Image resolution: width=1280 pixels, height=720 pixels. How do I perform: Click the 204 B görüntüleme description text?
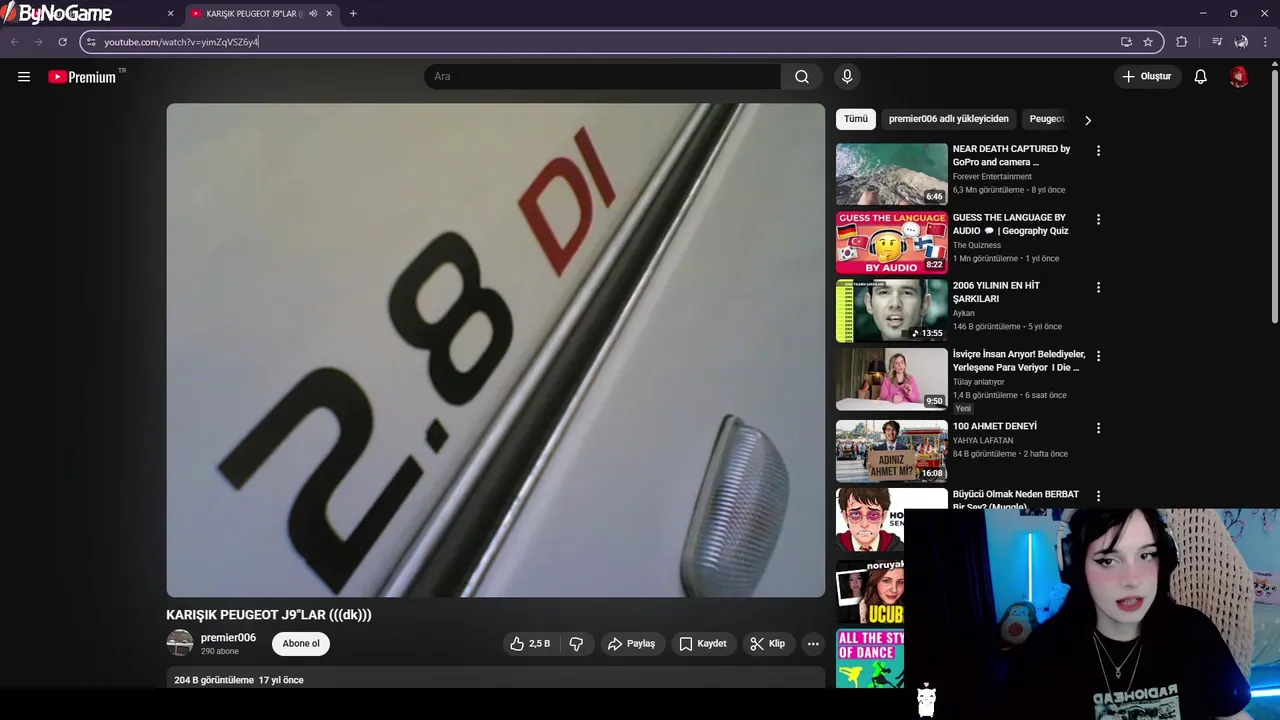[214, 680]
